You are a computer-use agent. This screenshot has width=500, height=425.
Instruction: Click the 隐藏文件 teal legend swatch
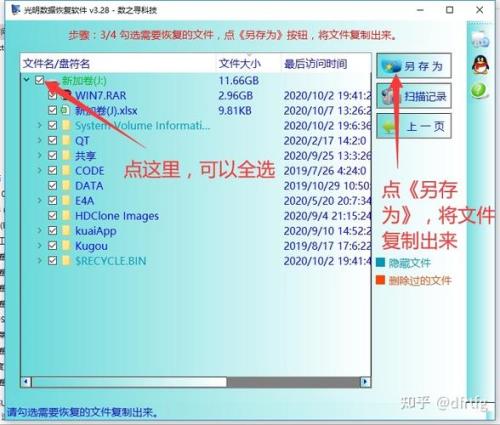[x=380, y=262]
